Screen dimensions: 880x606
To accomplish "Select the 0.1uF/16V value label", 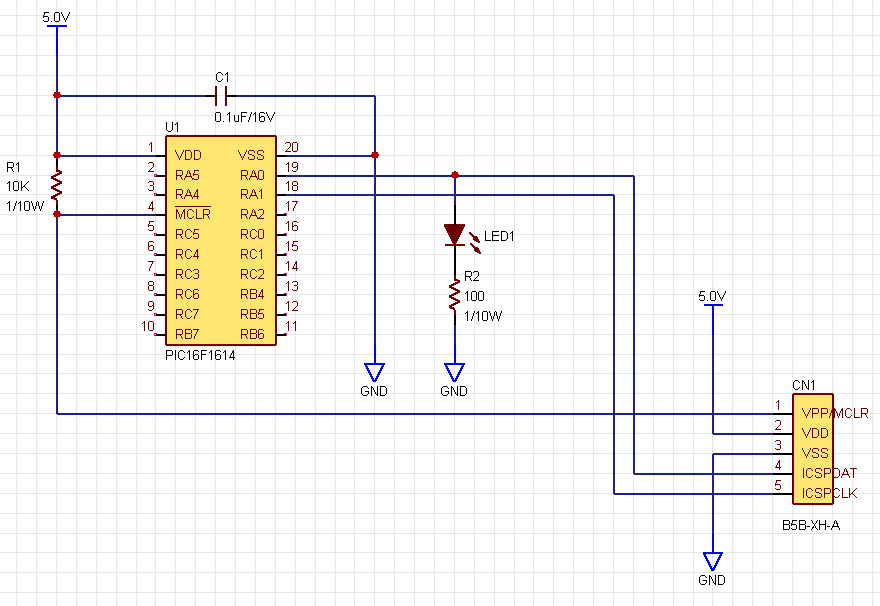I will (x=244, y=117).
